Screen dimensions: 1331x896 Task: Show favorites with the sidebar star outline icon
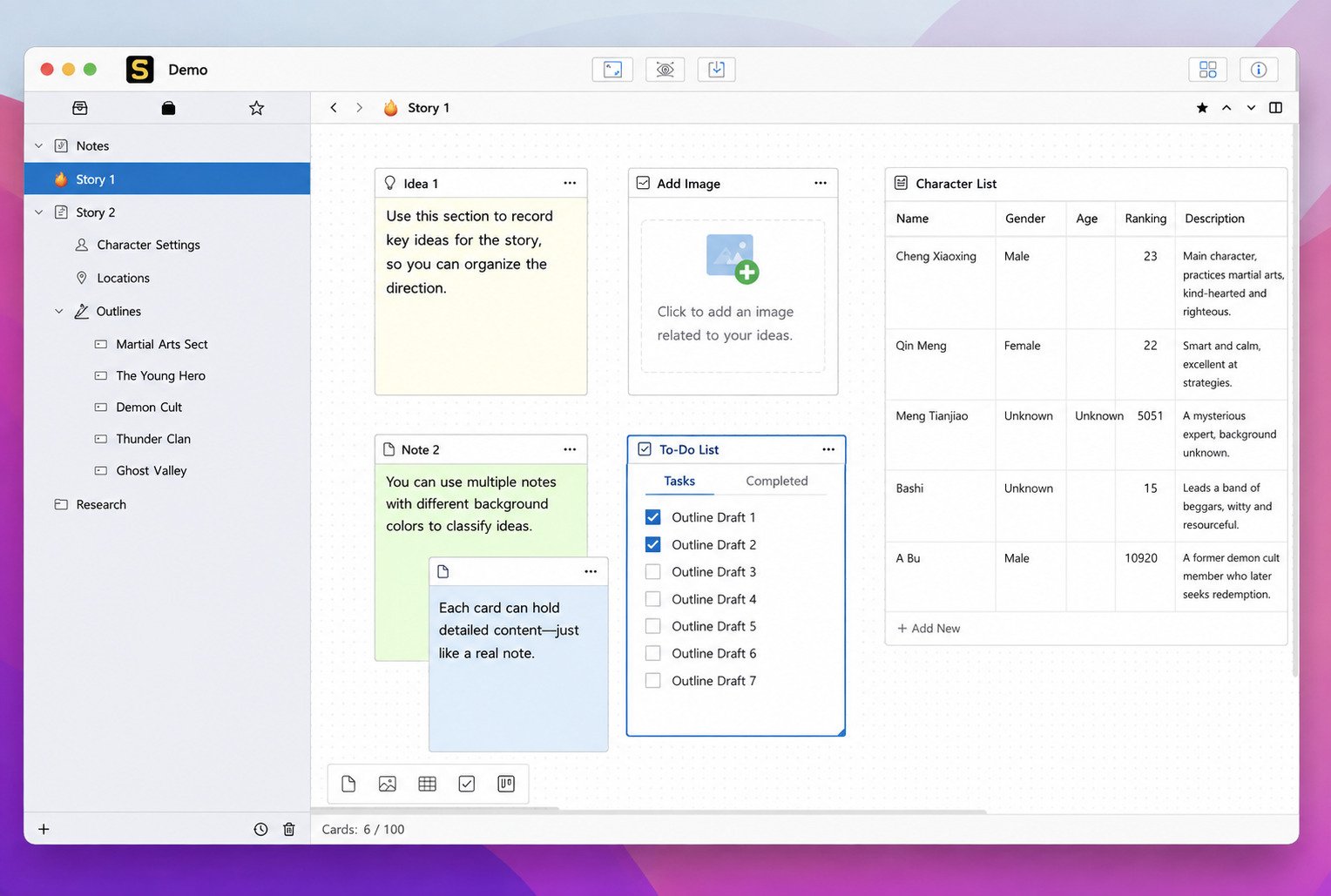point(256,108)
